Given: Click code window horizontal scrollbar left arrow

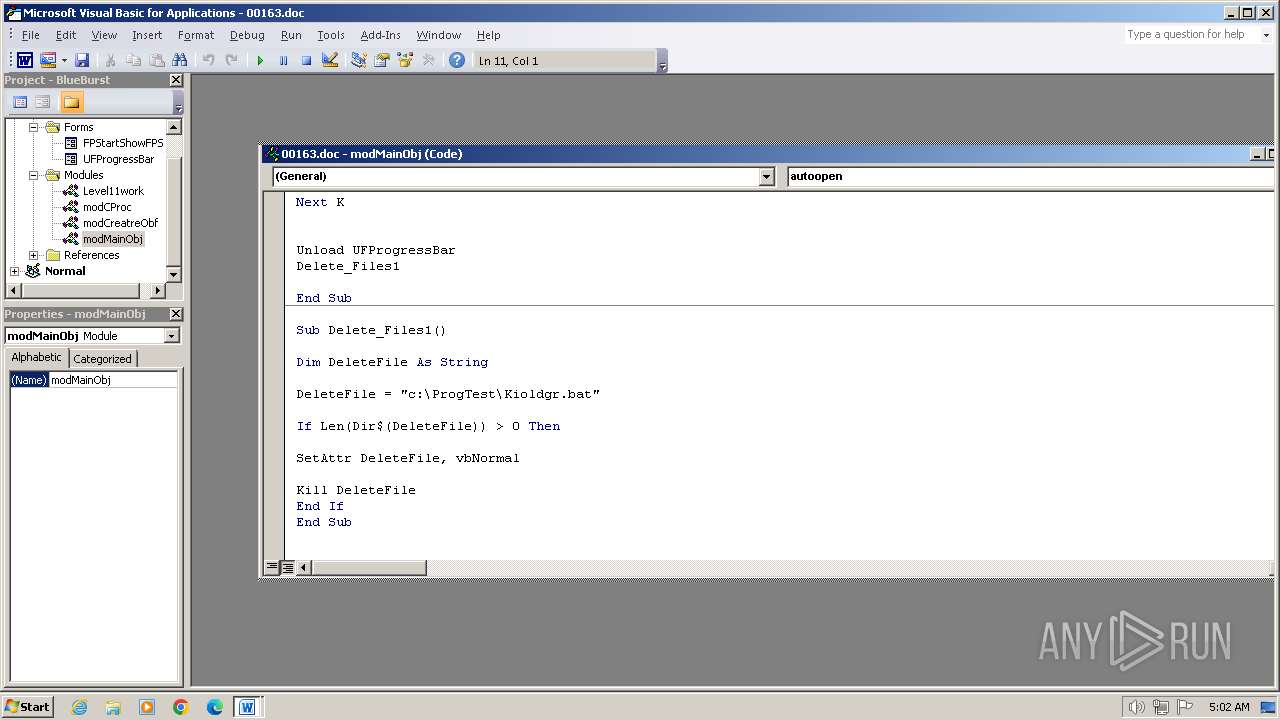Looking at the screenshot, I should [304, 567].
